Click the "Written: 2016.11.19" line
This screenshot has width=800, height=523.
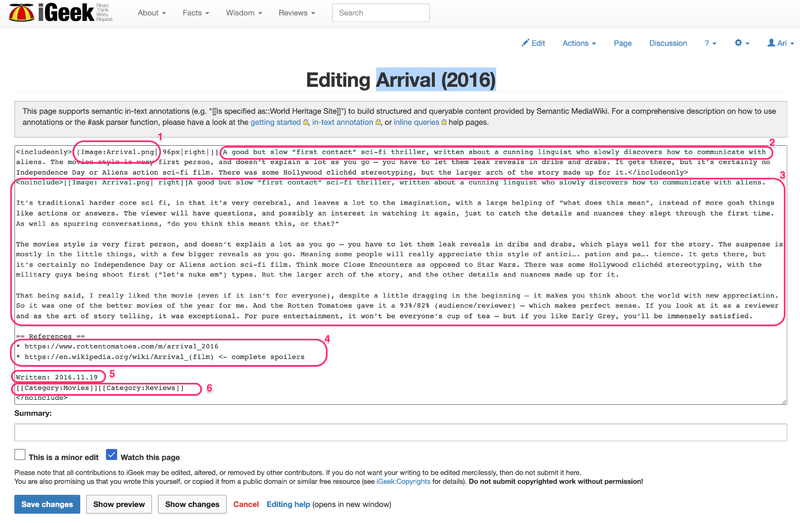(x=57, y=377)
